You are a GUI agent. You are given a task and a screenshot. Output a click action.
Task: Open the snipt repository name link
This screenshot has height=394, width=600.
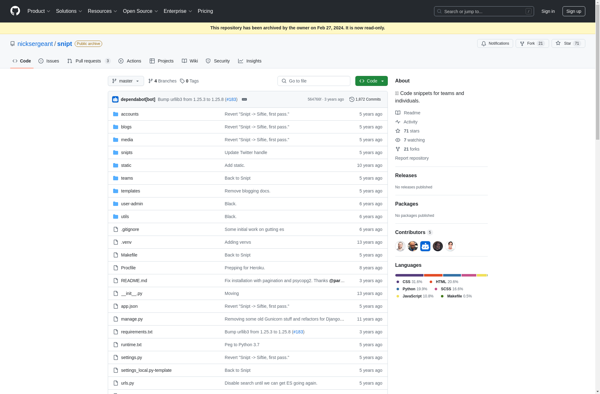tap(65, 44)
